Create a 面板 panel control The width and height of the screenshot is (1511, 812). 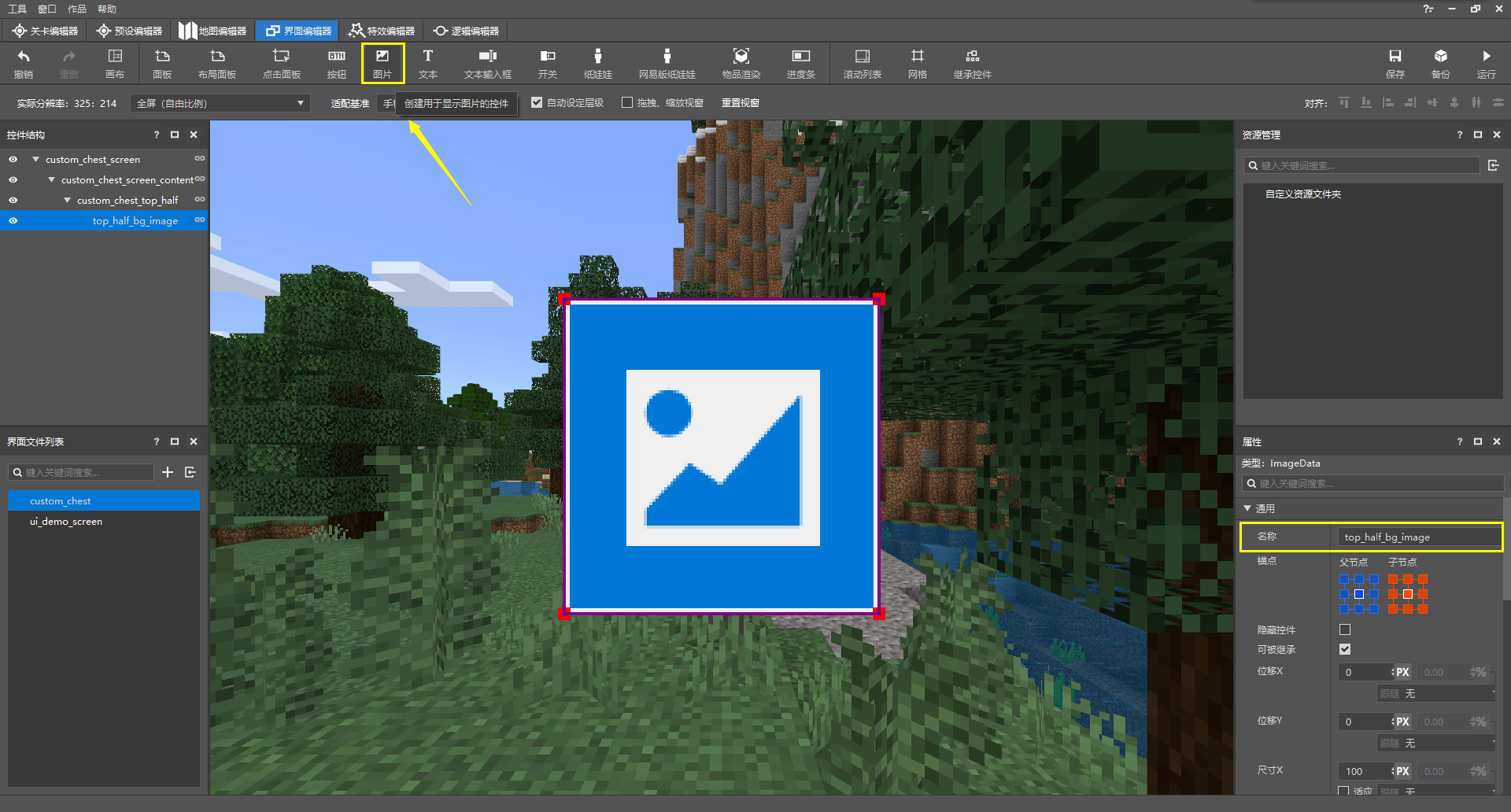tap(162, 64)
